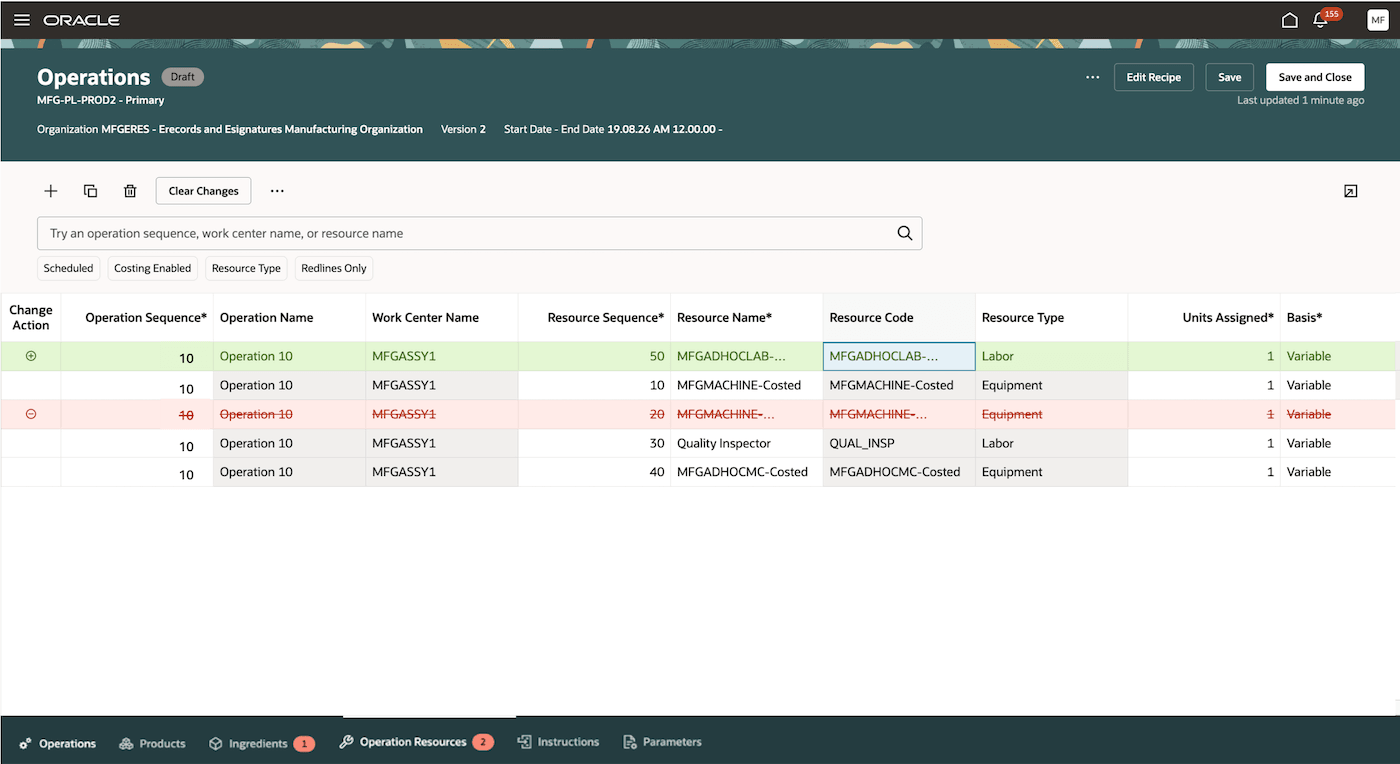The image size is (1400, 764).
Task: Click the Edit Recipe button
Action: click(1154, 77)
